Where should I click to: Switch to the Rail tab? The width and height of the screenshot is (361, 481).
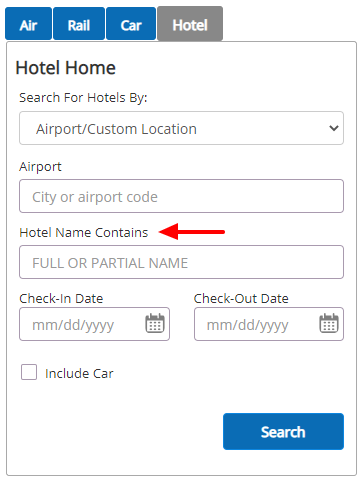(79, 24)
